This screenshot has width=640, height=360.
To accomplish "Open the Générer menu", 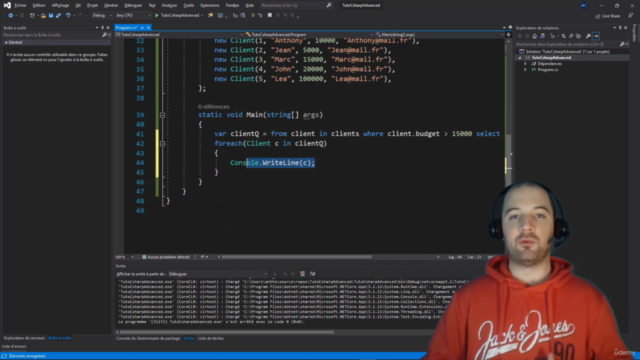I will pyautogui.click(x=111, y=5).
